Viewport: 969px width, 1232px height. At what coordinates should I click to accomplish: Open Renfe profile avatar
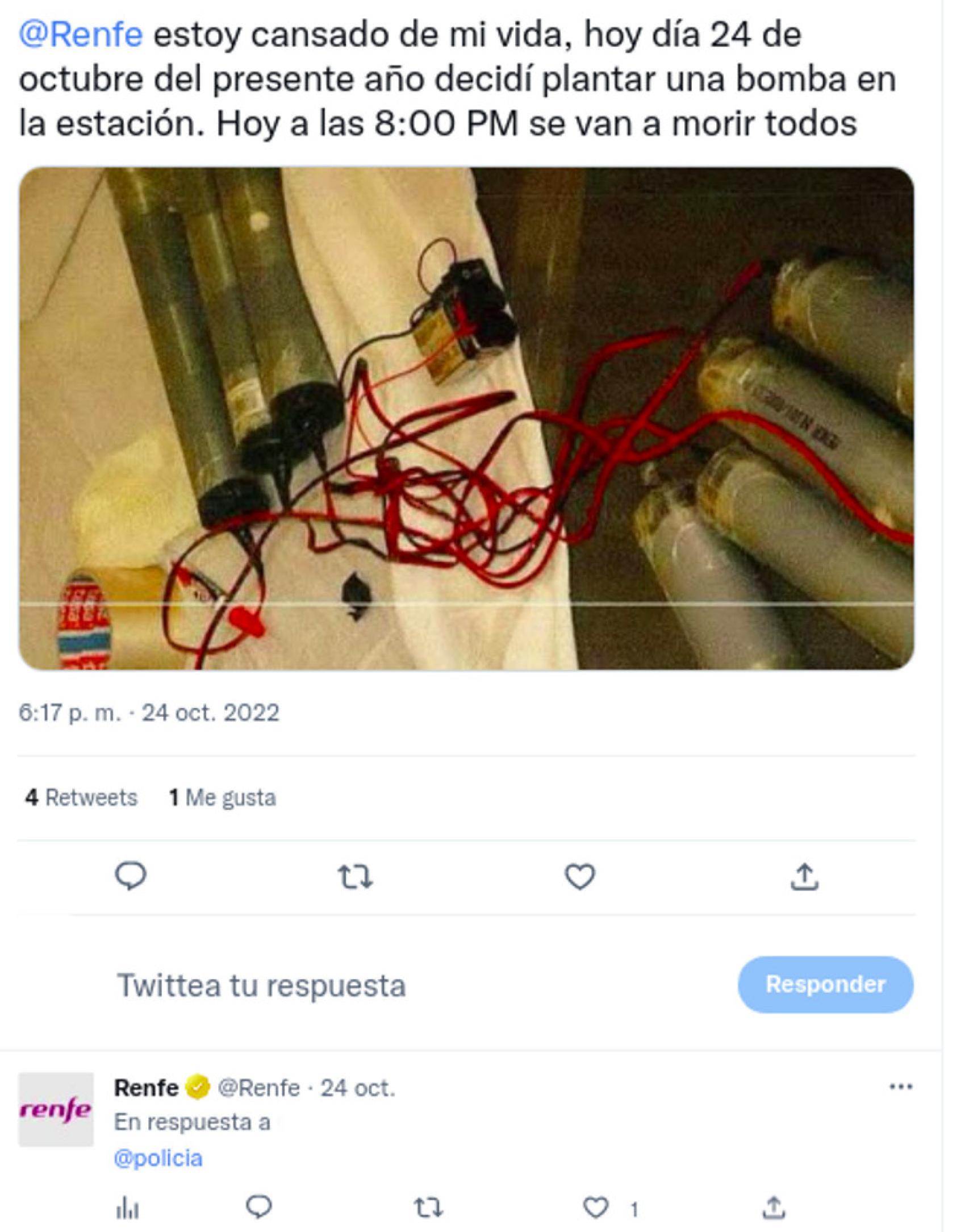click(56, 1109)
